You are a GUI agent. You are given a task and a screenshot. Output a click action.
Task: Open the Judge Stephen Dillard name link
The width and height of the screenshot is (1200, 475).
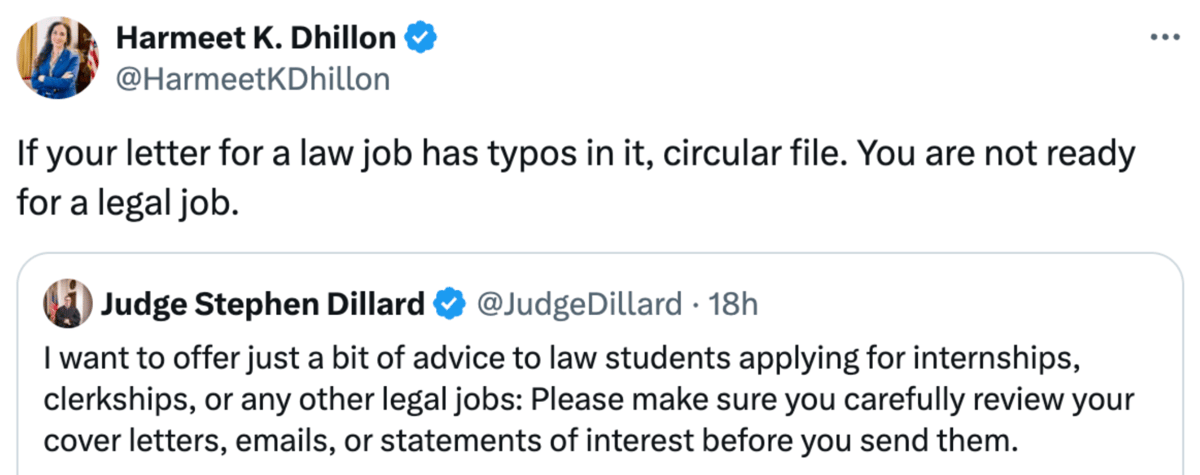pos(261,303)
